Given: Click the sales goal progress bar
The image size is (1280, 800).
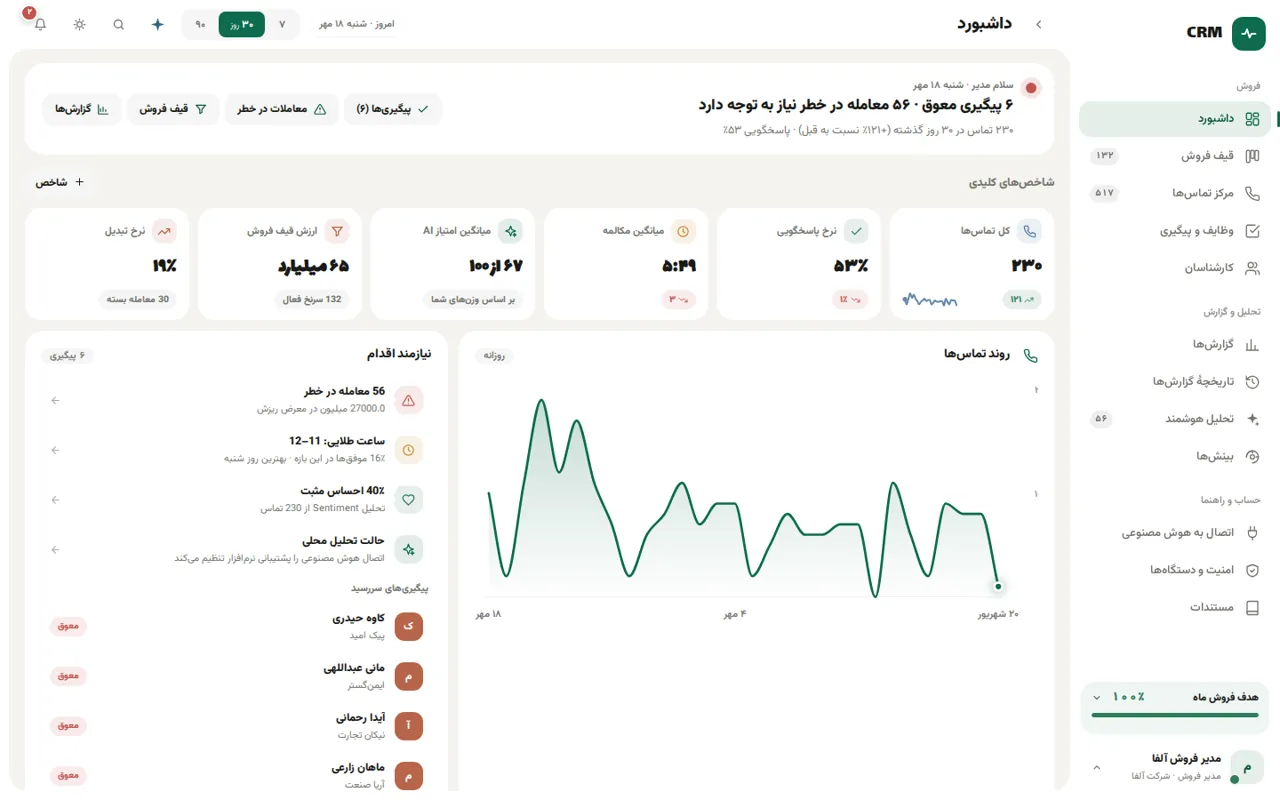Looking at the screenshot, I should click(1175, 715).
